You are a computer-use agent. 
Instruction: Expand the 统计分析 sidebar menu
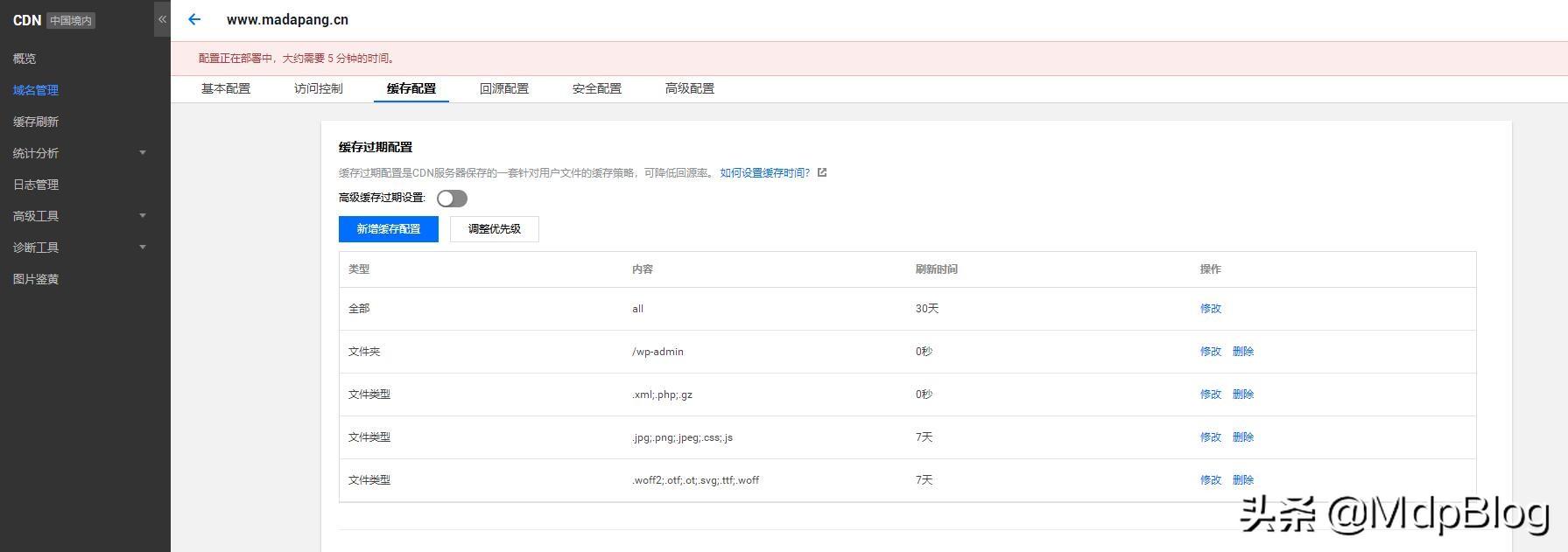(81, 153)
